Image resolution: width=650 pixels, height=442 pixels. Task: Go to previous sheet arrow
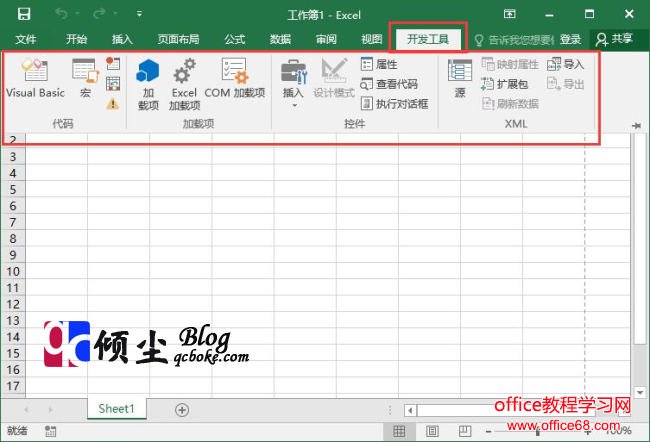[26, 410]
